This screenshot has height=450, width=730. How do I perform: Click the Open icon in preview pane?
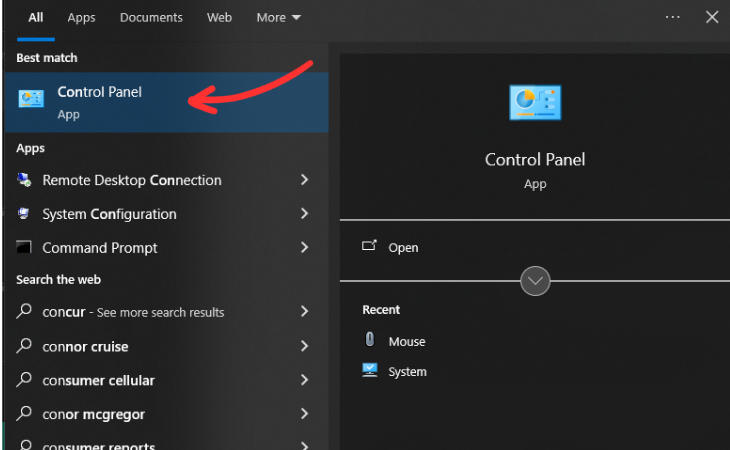[369, 245]
